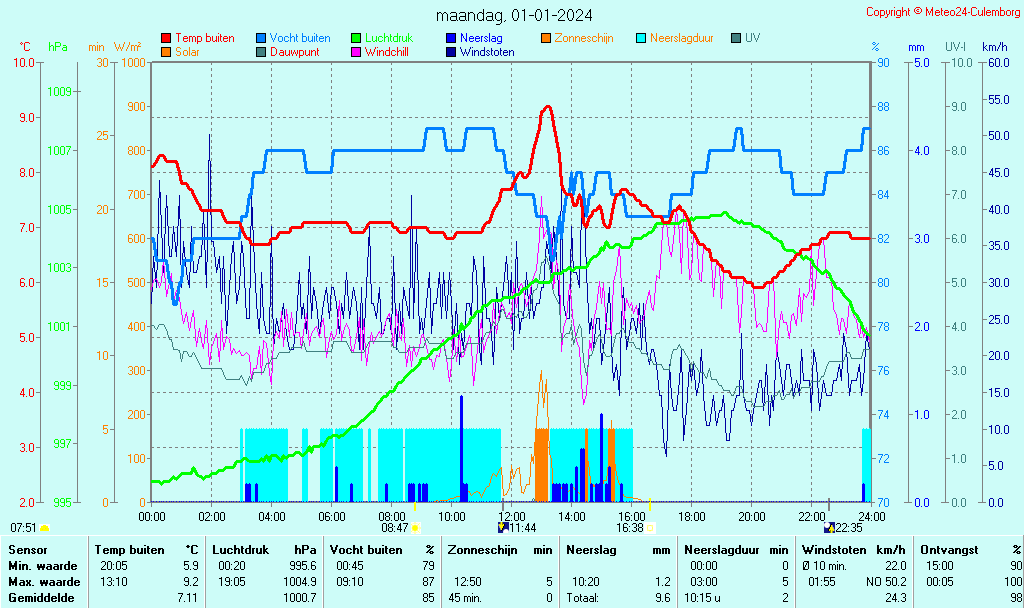1026x608 pixels.
Task: Click the orange Zonneschijn legend square
Action: pyautogui.click(x=546, y=38)
